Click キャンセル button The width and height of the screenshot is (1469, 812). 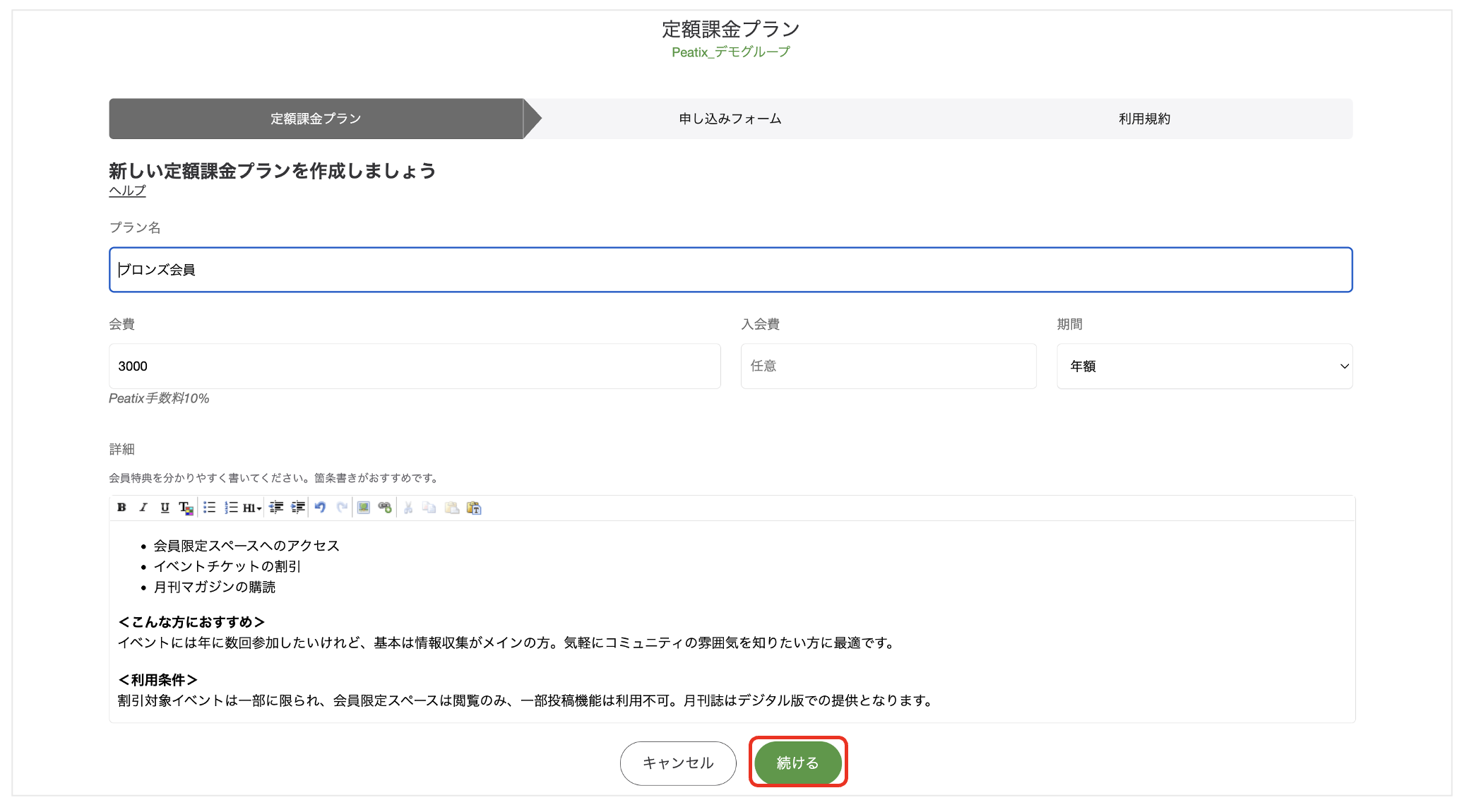pyautogui.click(x=678, y=763)
